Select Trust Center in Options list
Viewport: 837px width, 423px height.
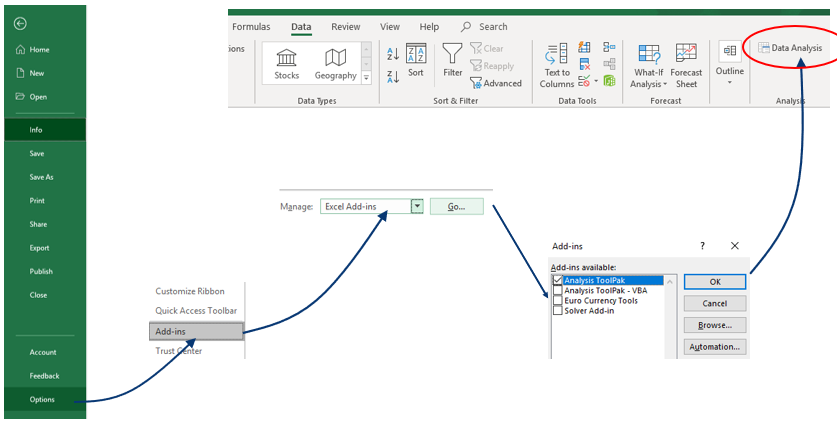pyautogui.click(x=179, y=351)
